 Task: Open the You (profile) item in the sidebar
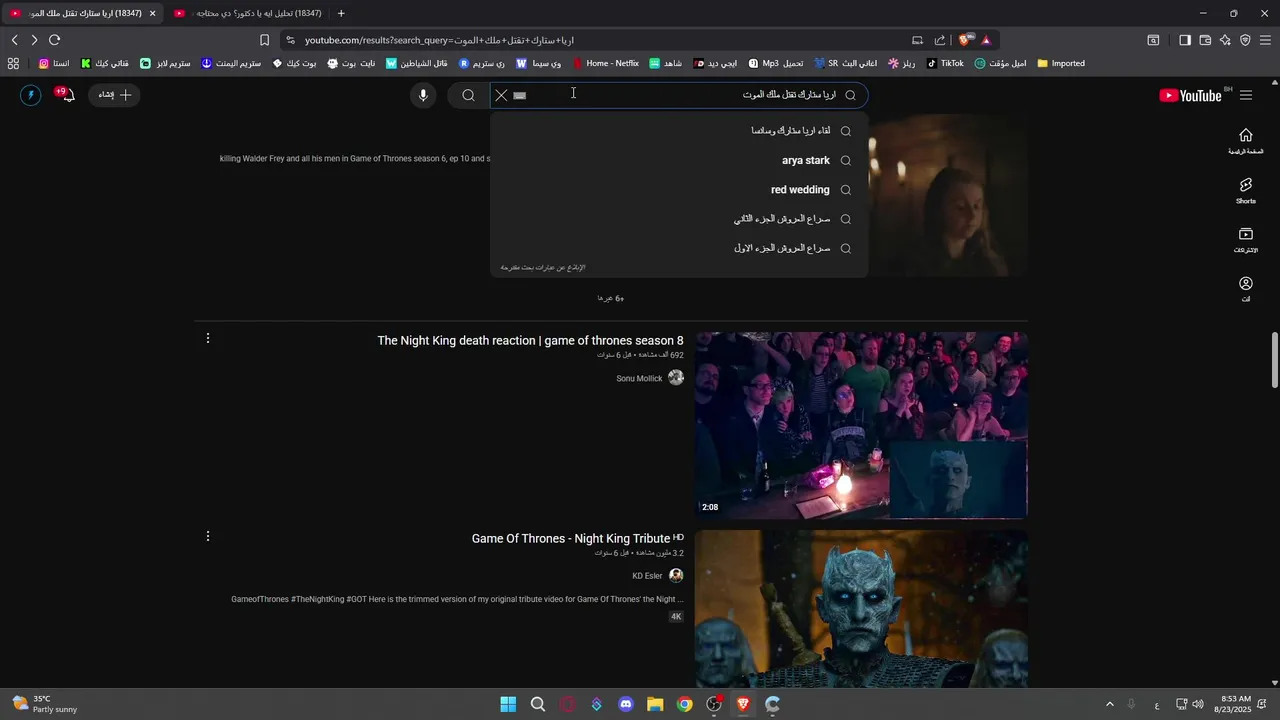pyautogui.click(x=1246, y=289)
